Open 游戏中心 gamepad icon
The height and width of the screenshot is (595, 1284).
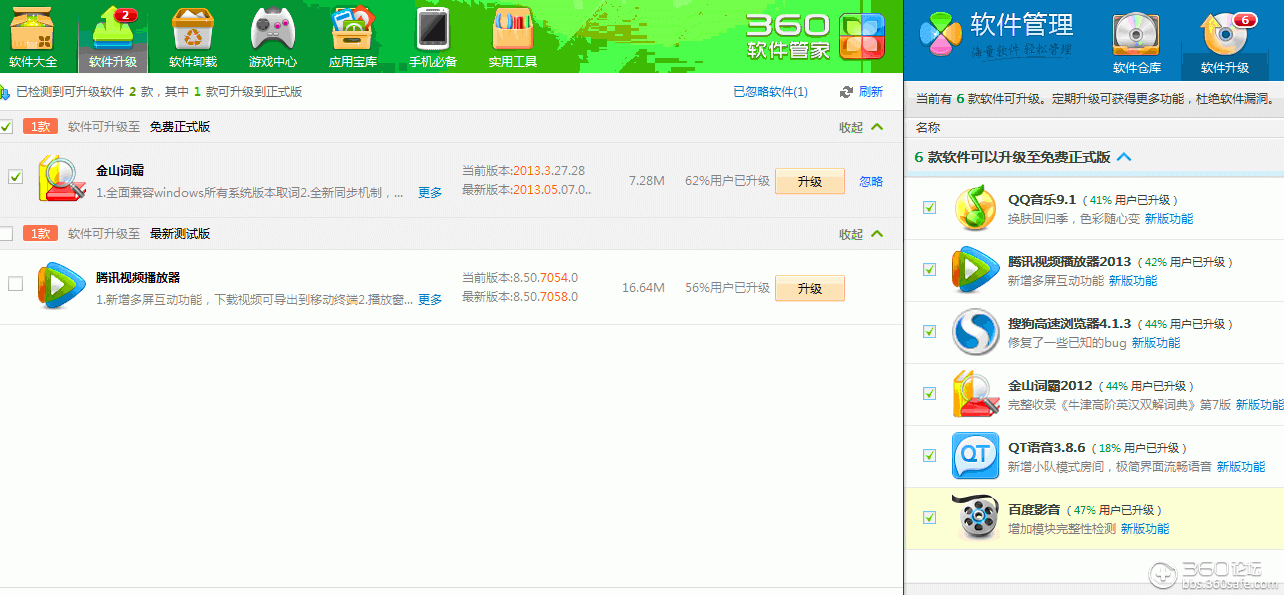273,37
